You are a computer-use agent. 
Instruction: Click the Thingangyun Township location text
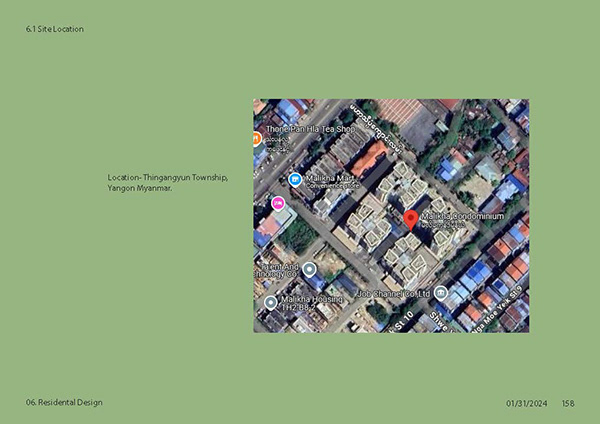168,177
